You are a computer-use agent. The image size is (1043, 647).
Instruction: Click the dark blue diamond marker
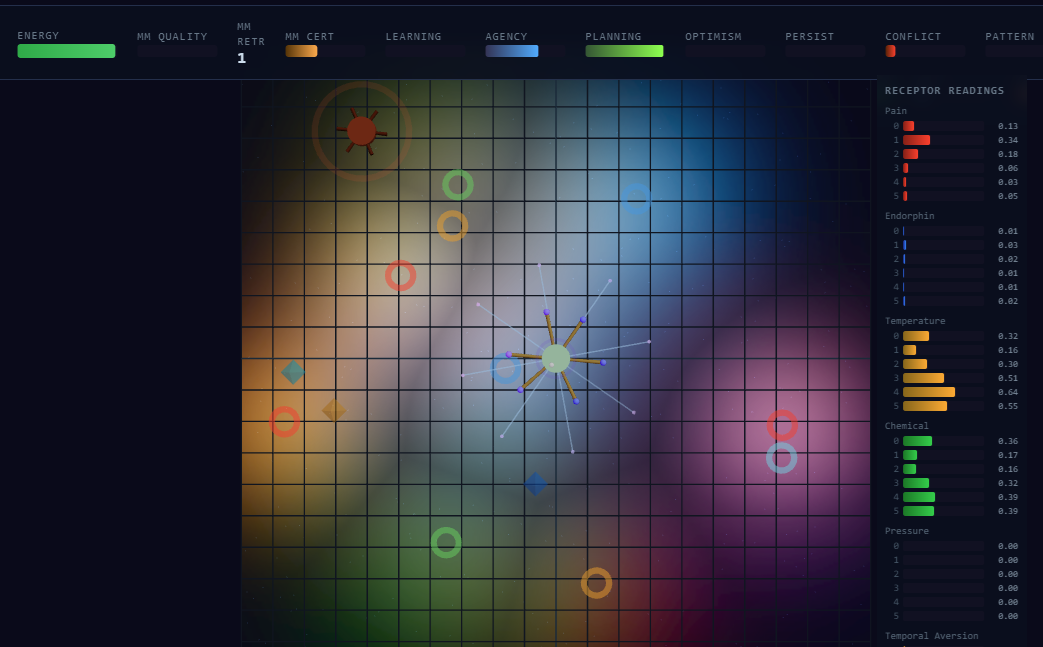[535, 484]
